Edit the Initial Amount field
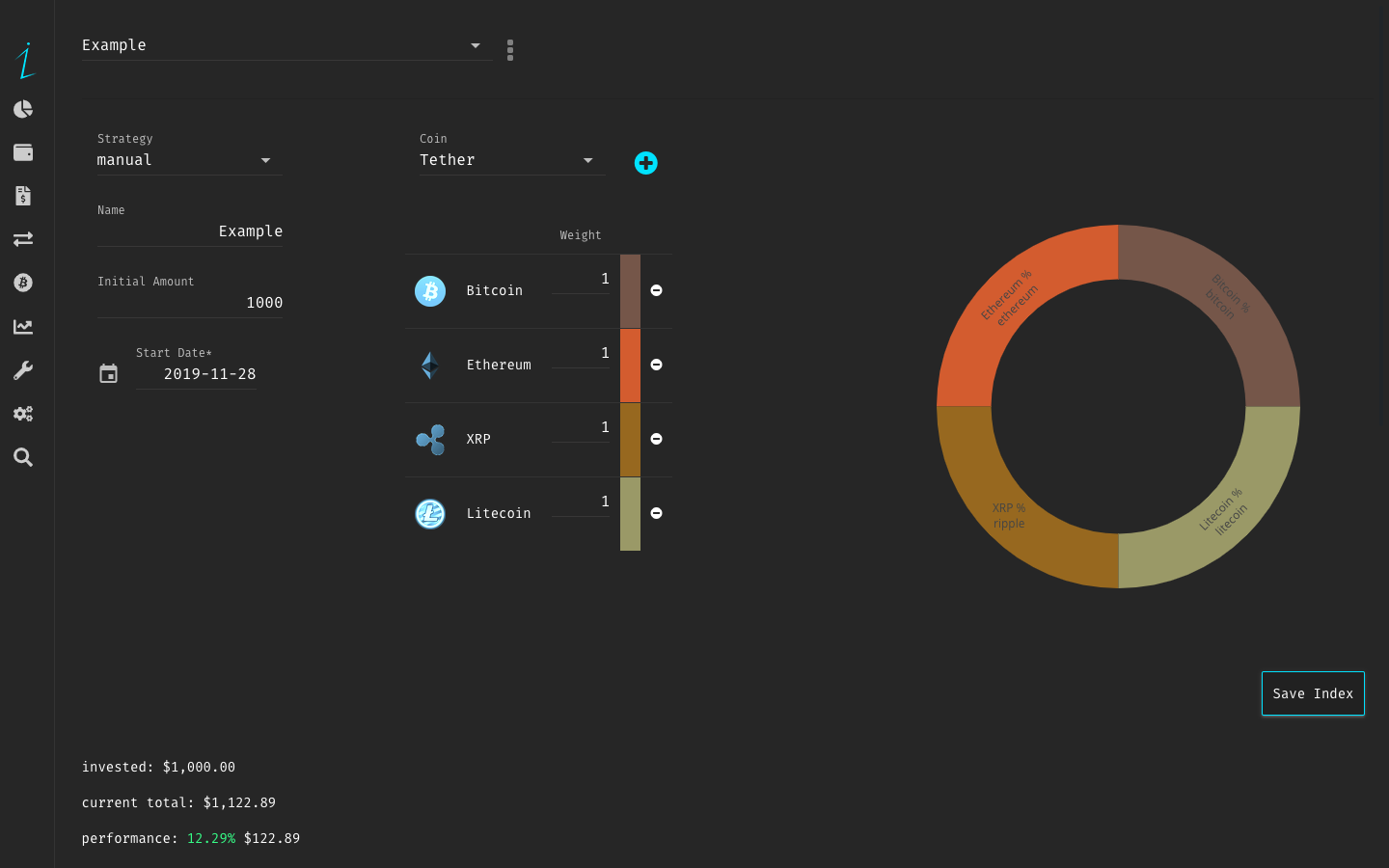This screenshot has width=1389, height=868. pos(190,303)
